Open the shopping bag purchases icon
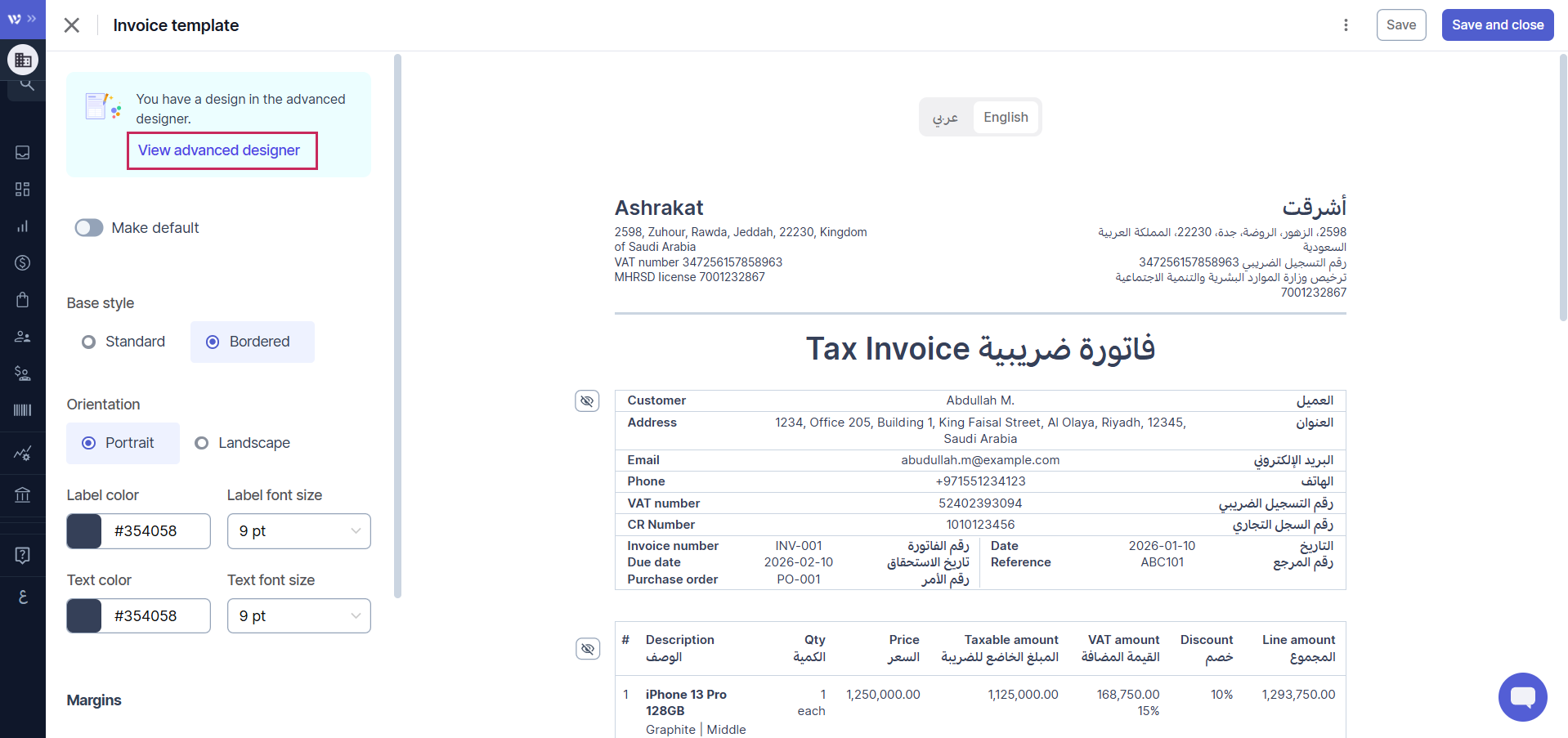1568x738 pixels. [23, 300]
